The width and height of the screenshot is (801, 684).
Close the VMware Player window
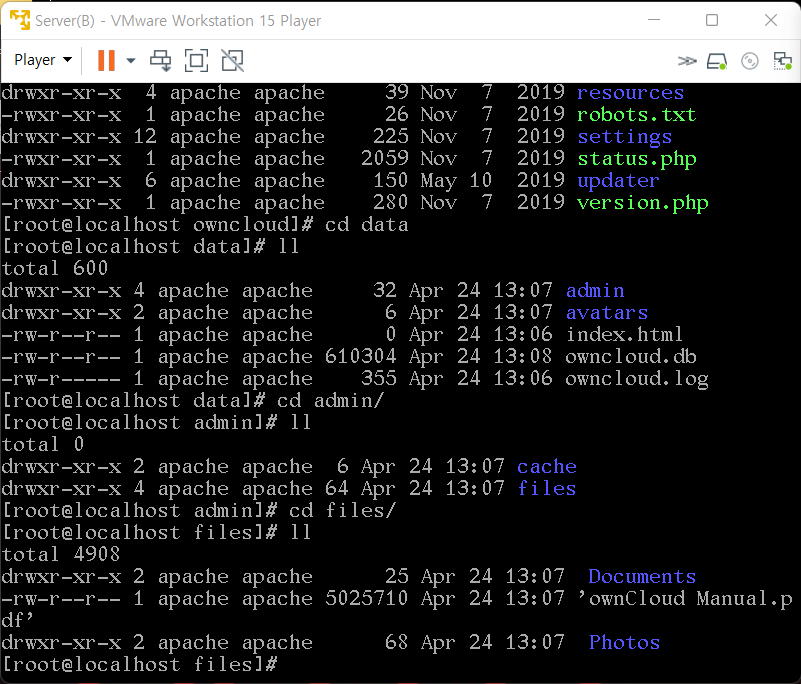771,20
